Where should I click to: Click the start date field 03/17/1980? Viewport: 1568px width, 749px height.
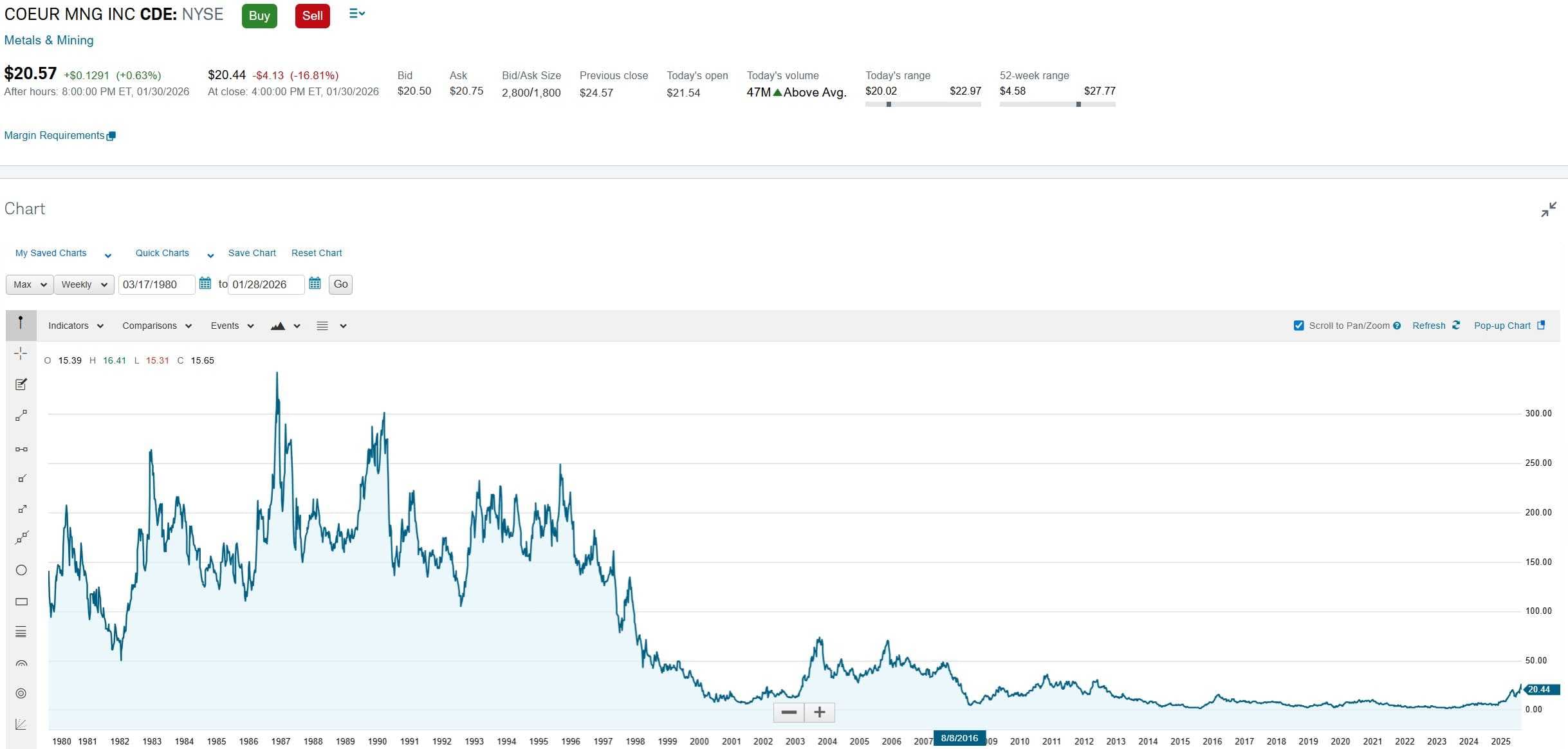click(x=156, y=284)
